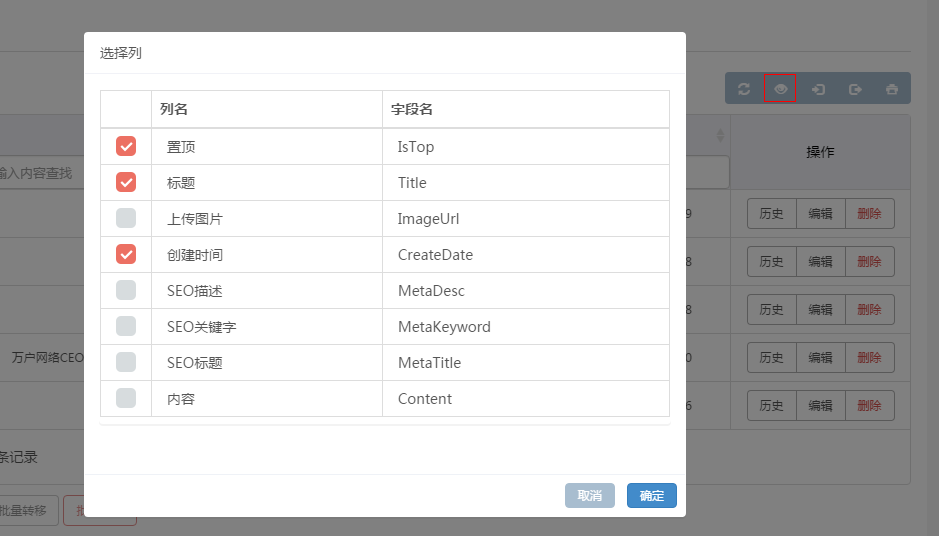
Task: Click 编辑 button in the first table row
Action: pyautogui.click(x=820, y=214)
